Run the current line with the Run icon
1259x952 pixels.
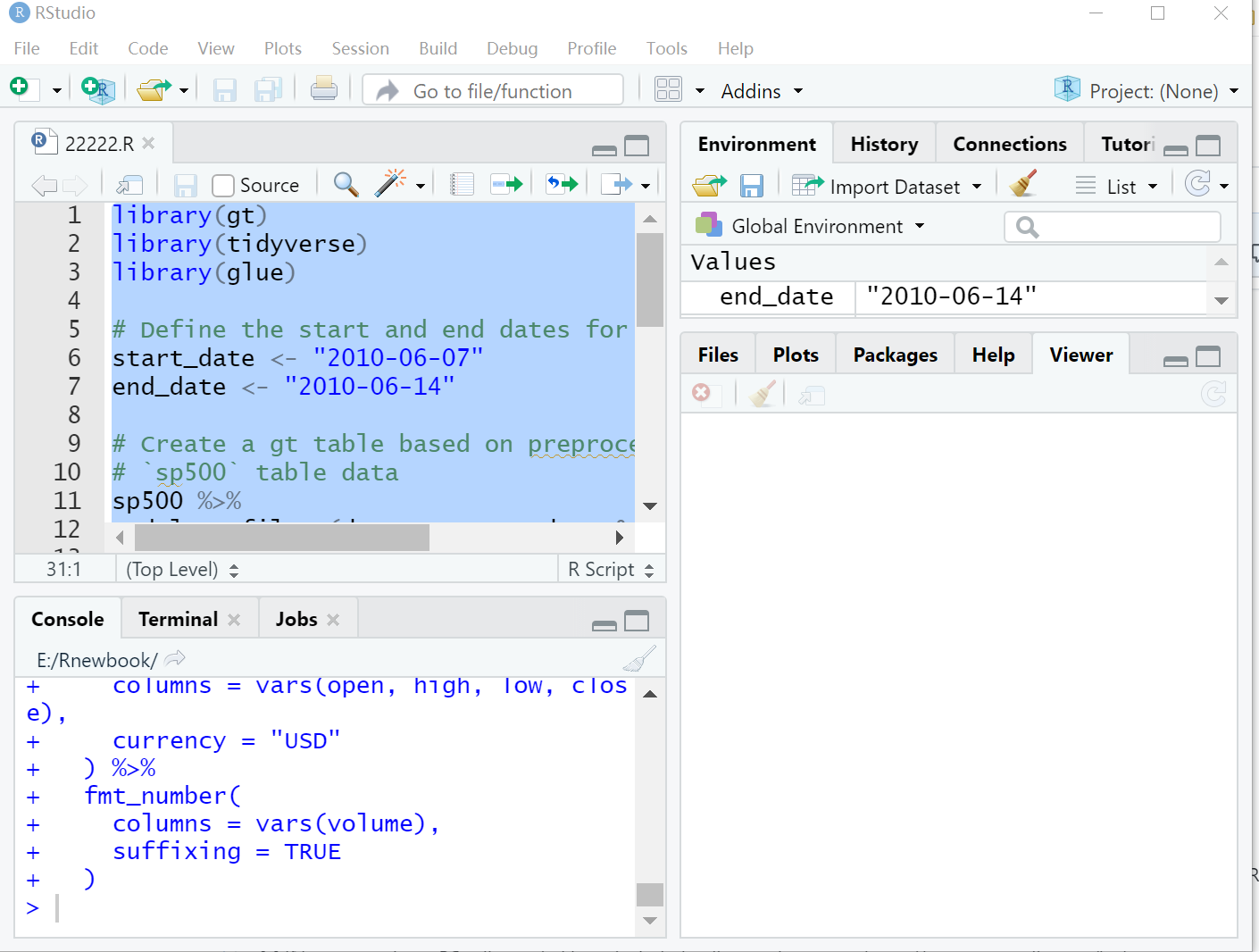[507, 183]
